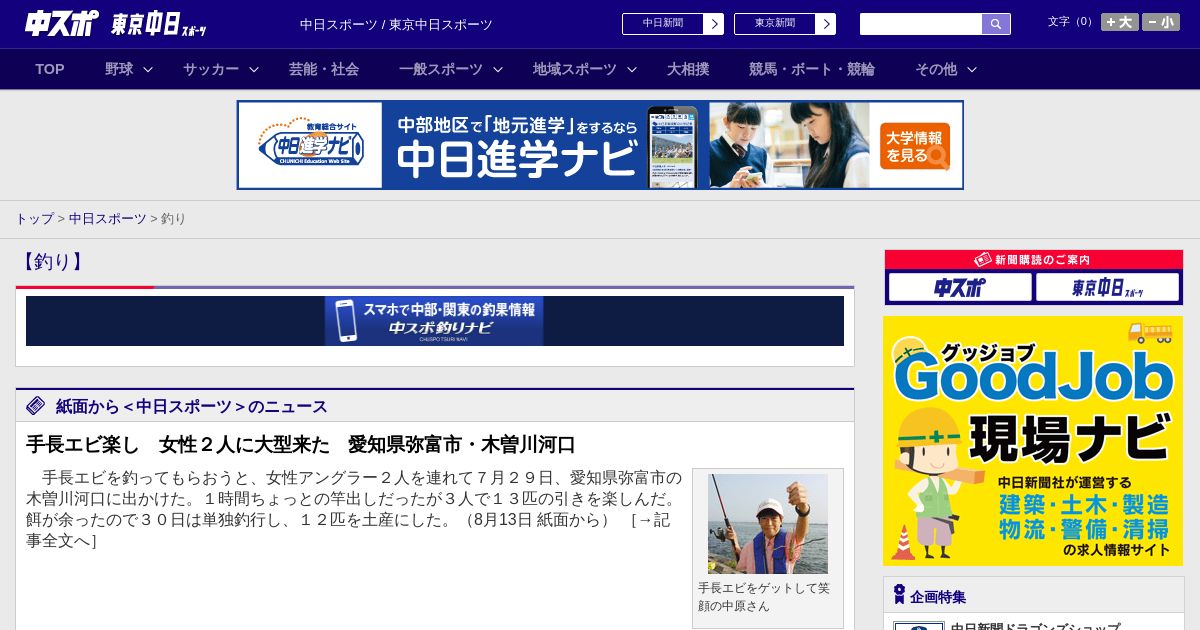This screenshot has height=630, width=1200.
Task: Click the photo caption 手長エビをゲットして笑顔の中原さん
Action: pos(764,597)
